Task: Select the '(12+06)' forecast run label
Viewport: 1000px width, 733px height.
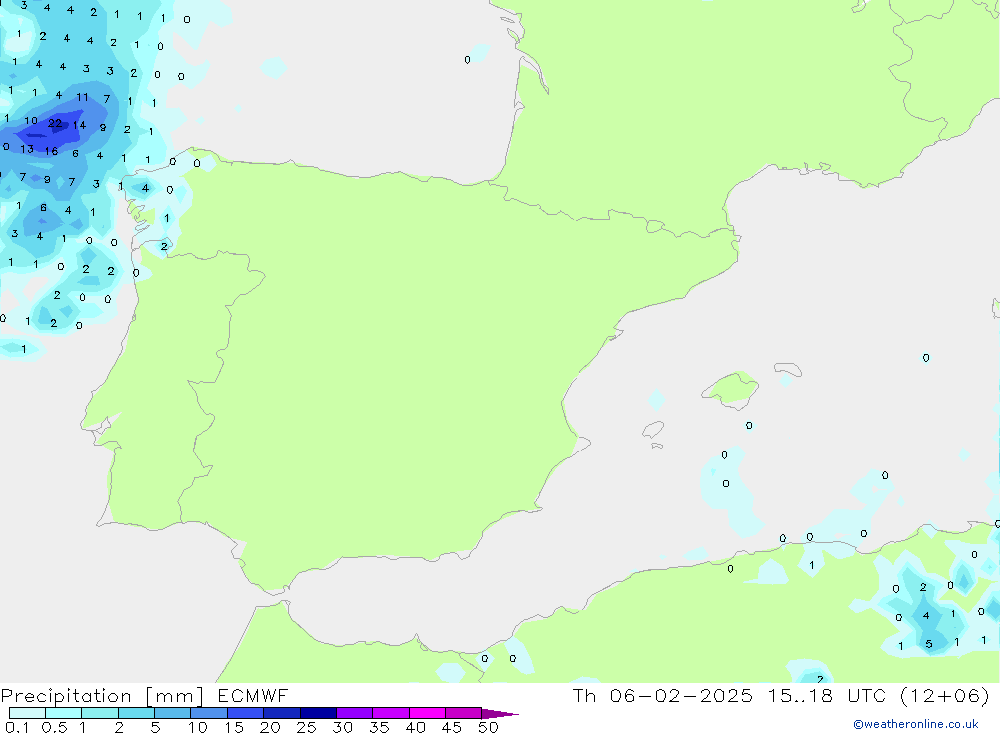Action: [945, 695]
